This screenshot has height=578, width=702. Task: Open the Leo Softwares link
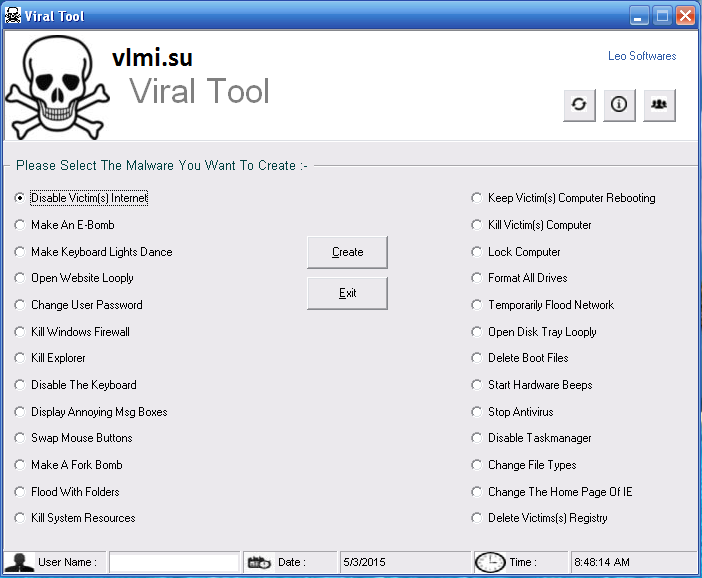[642, 56]
